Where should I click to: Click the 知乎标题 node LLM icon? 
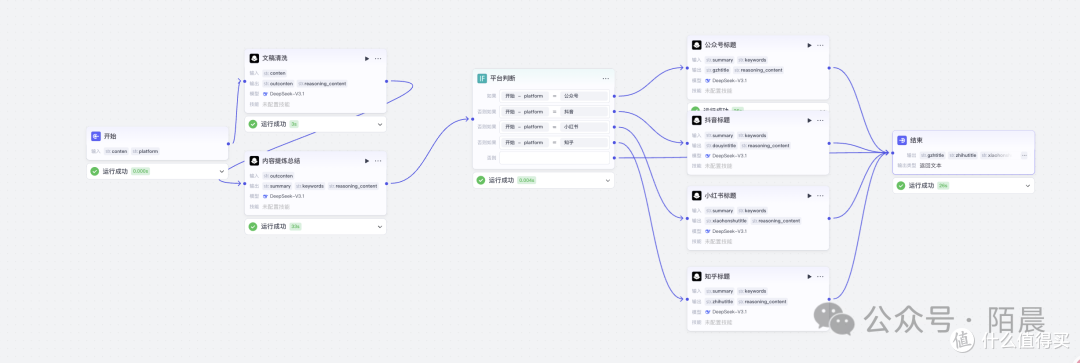point(696,276)
